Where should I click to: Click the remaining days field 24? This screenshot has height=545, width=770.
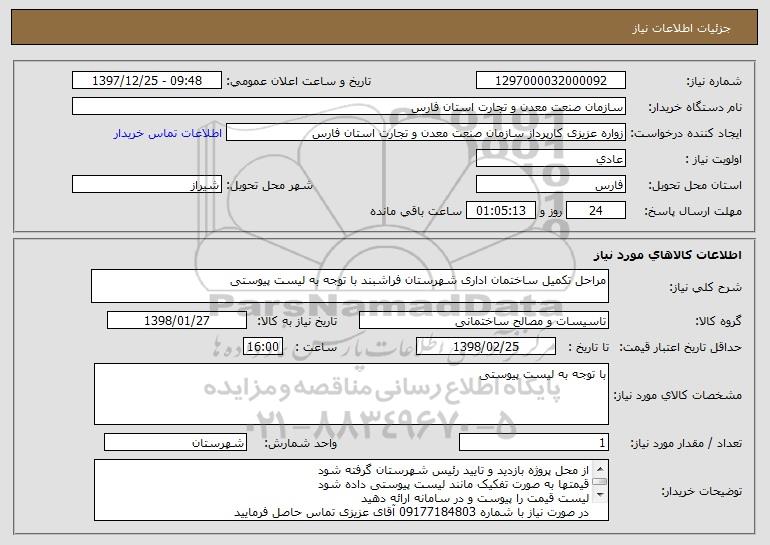click(596, 211)
